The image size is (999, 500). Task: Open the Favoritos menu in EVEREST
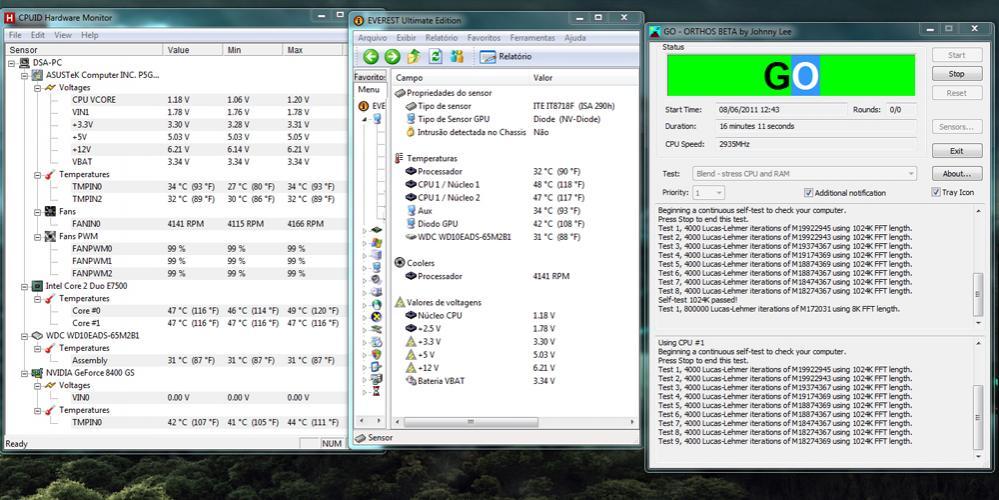[484, 38]
